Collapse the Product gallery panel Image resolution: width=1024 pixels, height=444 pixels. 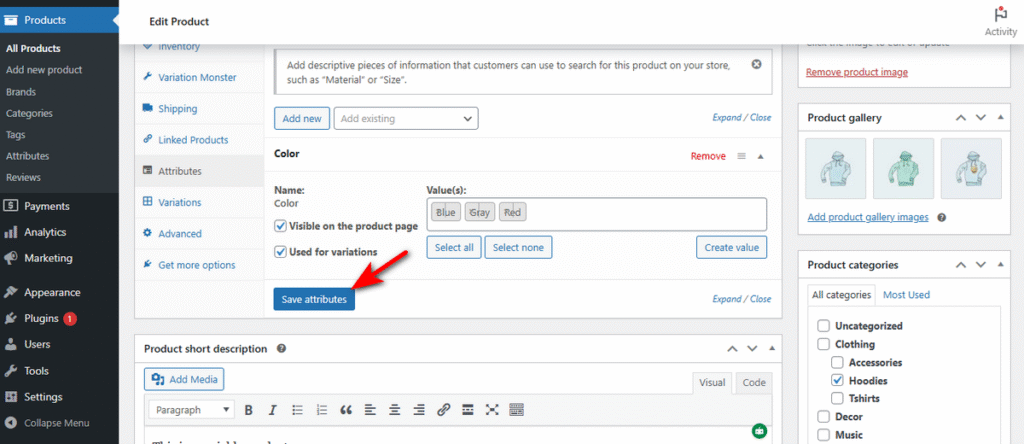[x=1001, y=118]
